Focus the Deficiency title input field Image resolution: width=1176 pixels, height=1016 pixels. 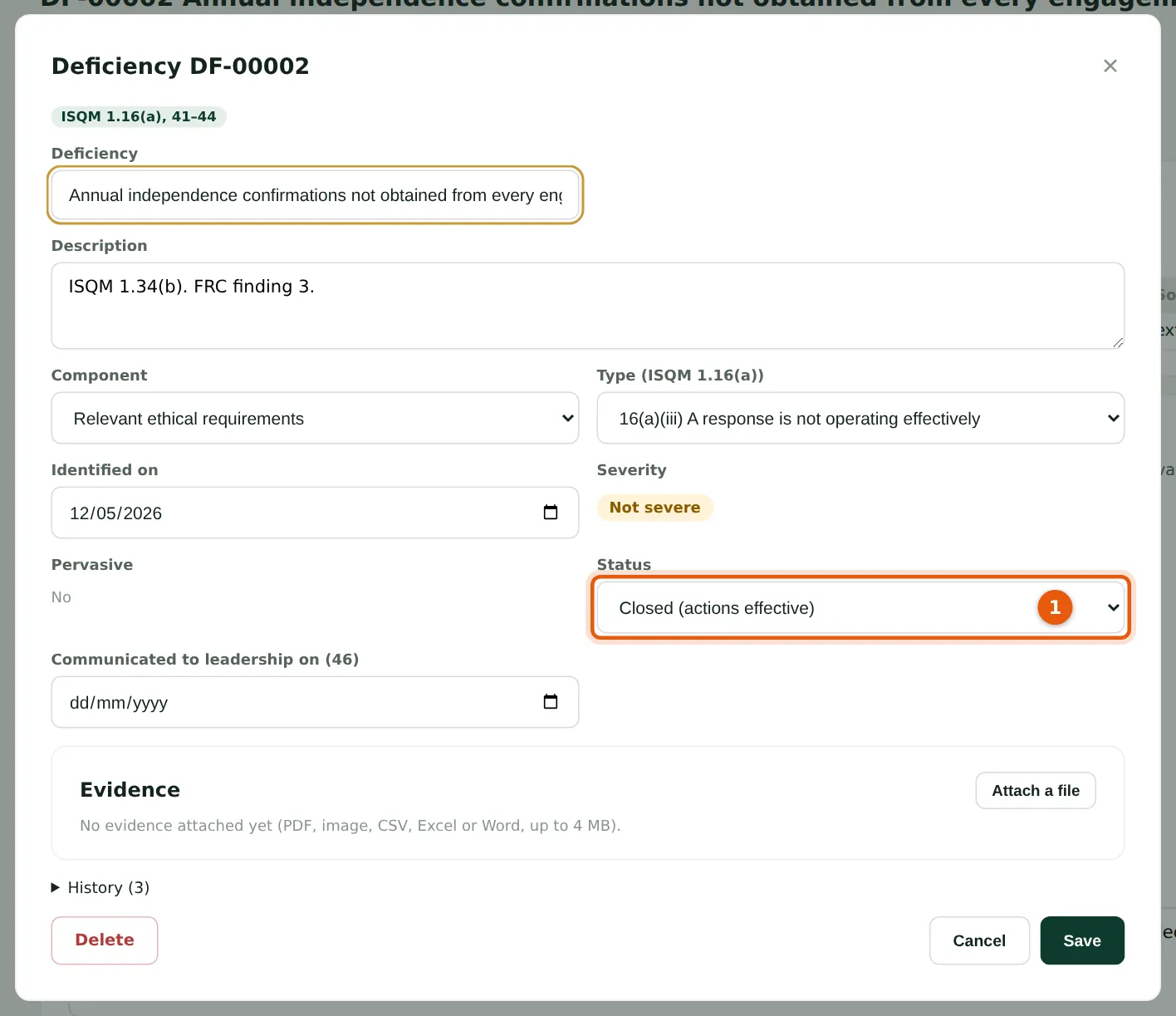315,195
